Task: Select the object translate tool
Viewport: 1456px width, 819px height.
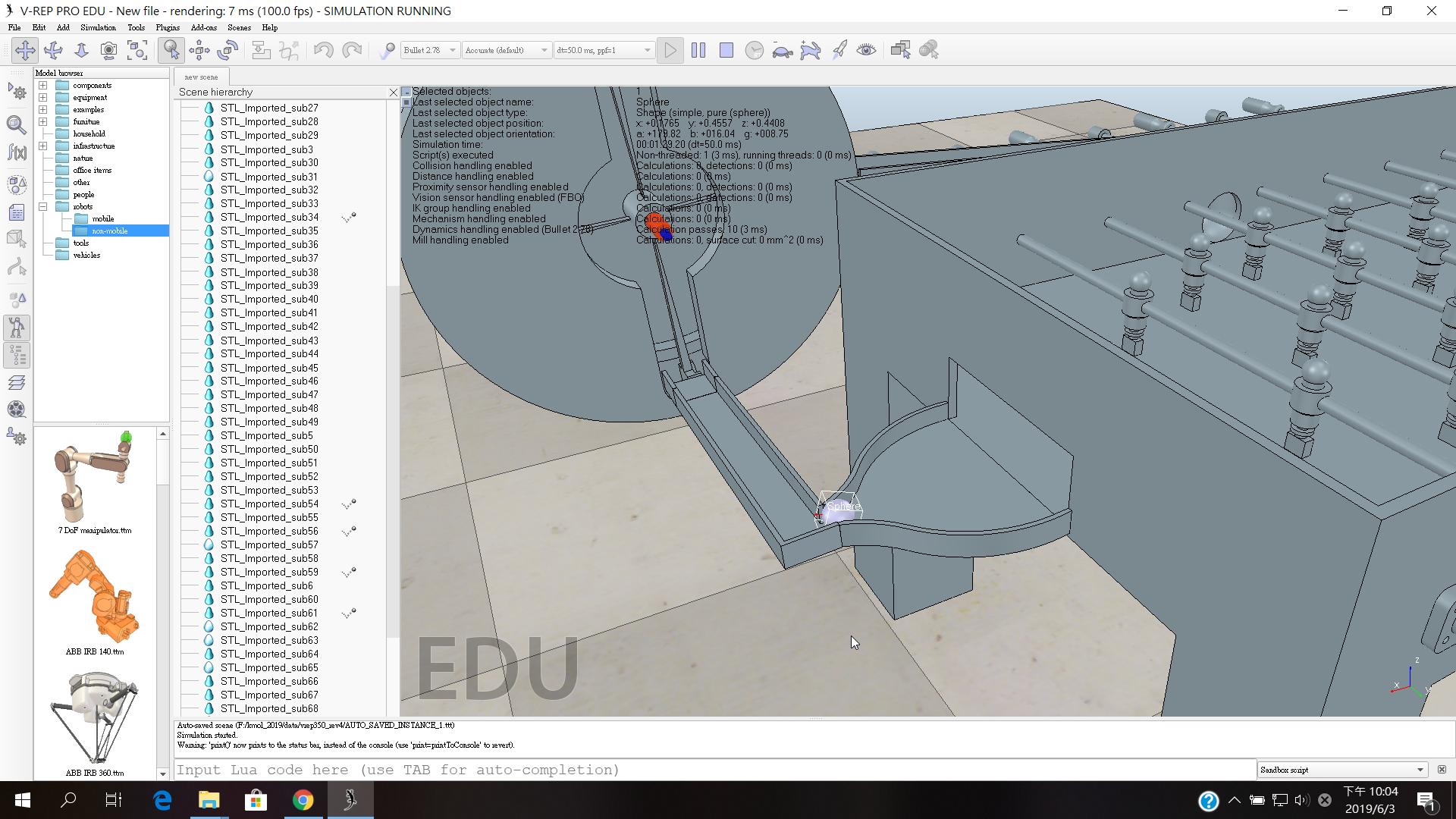Action: pyautogui.click(x=199, y=50)
